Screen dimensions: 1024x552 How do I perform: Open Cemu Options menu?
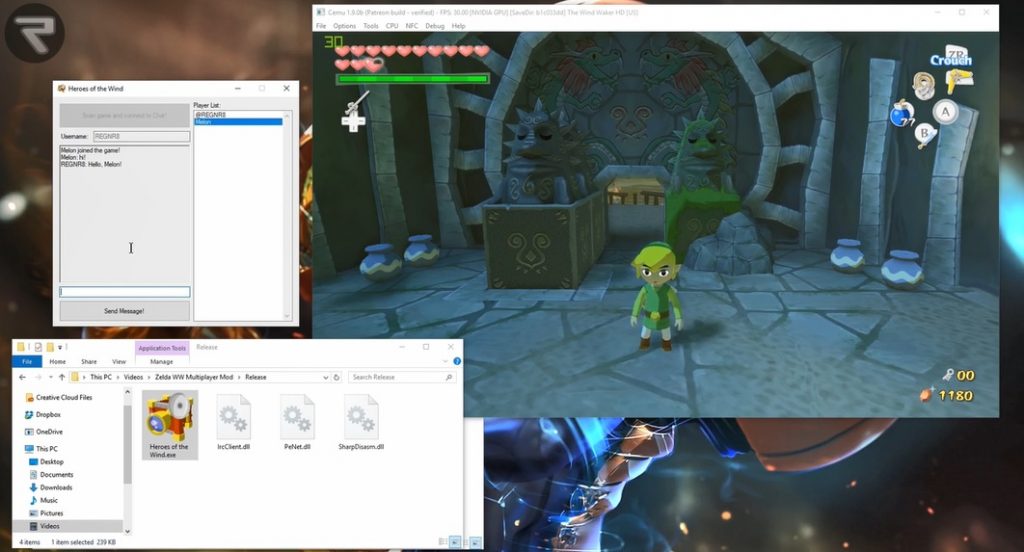pyautogui.click(x=344, y=26)
